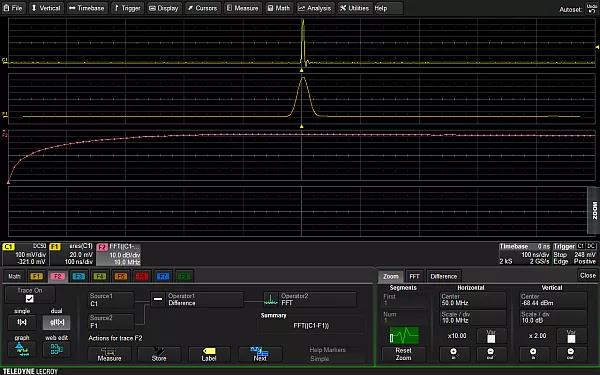Toggle the Trace On checkbox
The image size is (600, 375).
tap(29, 298)
